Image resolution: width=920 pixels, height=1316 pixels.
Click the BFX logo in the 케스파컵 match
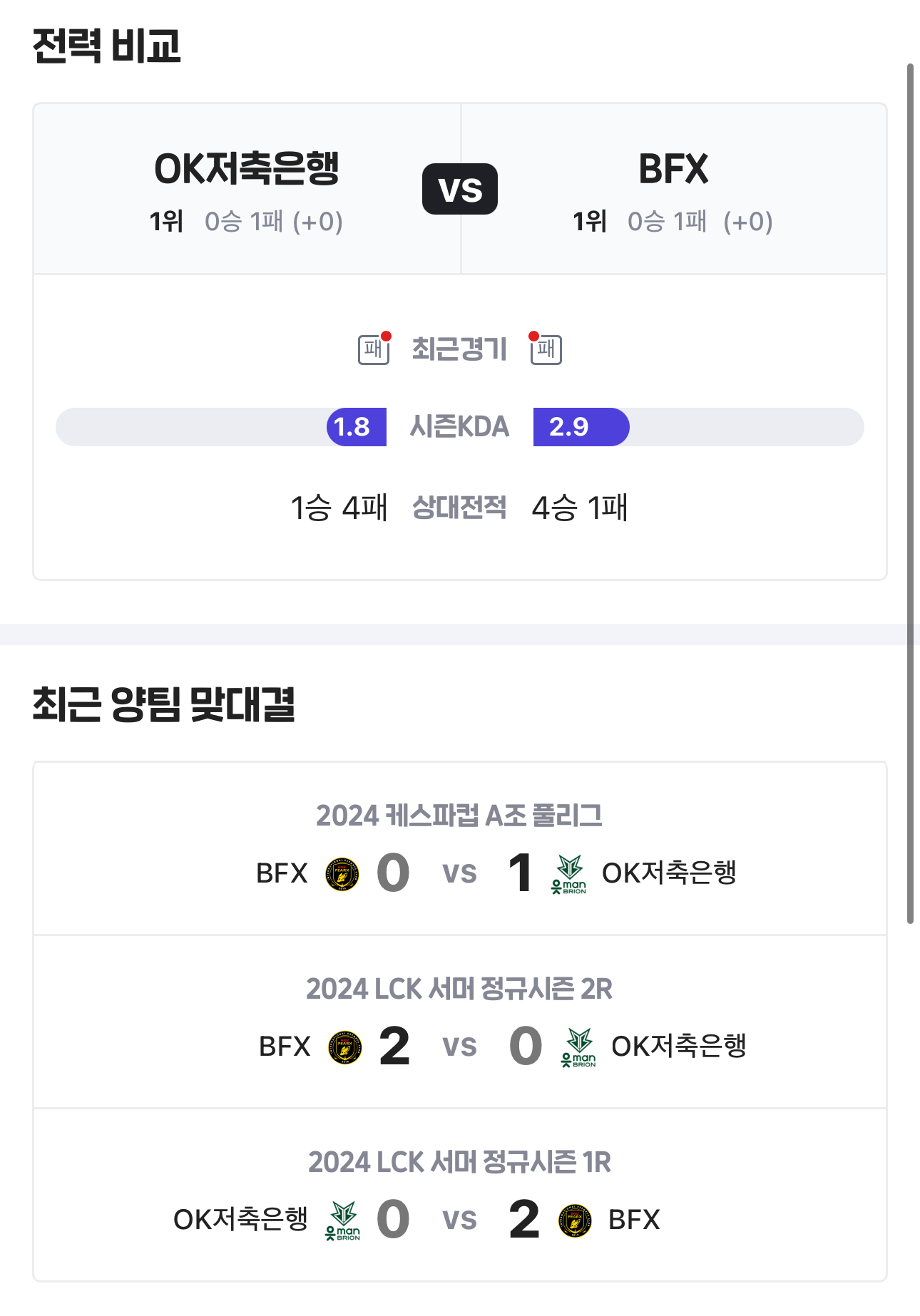pyautogui.click(x=342, y=874)
